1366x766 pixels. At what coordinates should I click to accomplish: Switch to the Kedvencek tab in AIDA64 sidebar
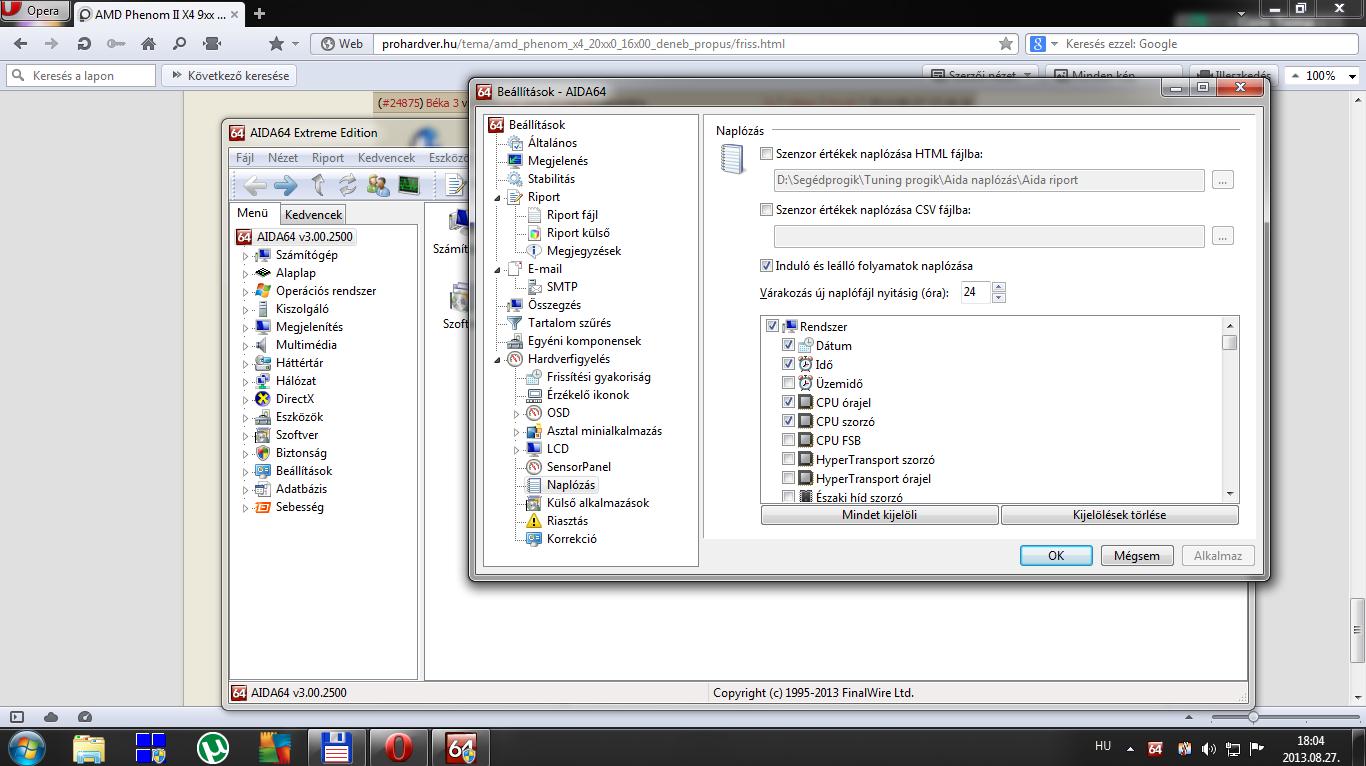[314, 214]
